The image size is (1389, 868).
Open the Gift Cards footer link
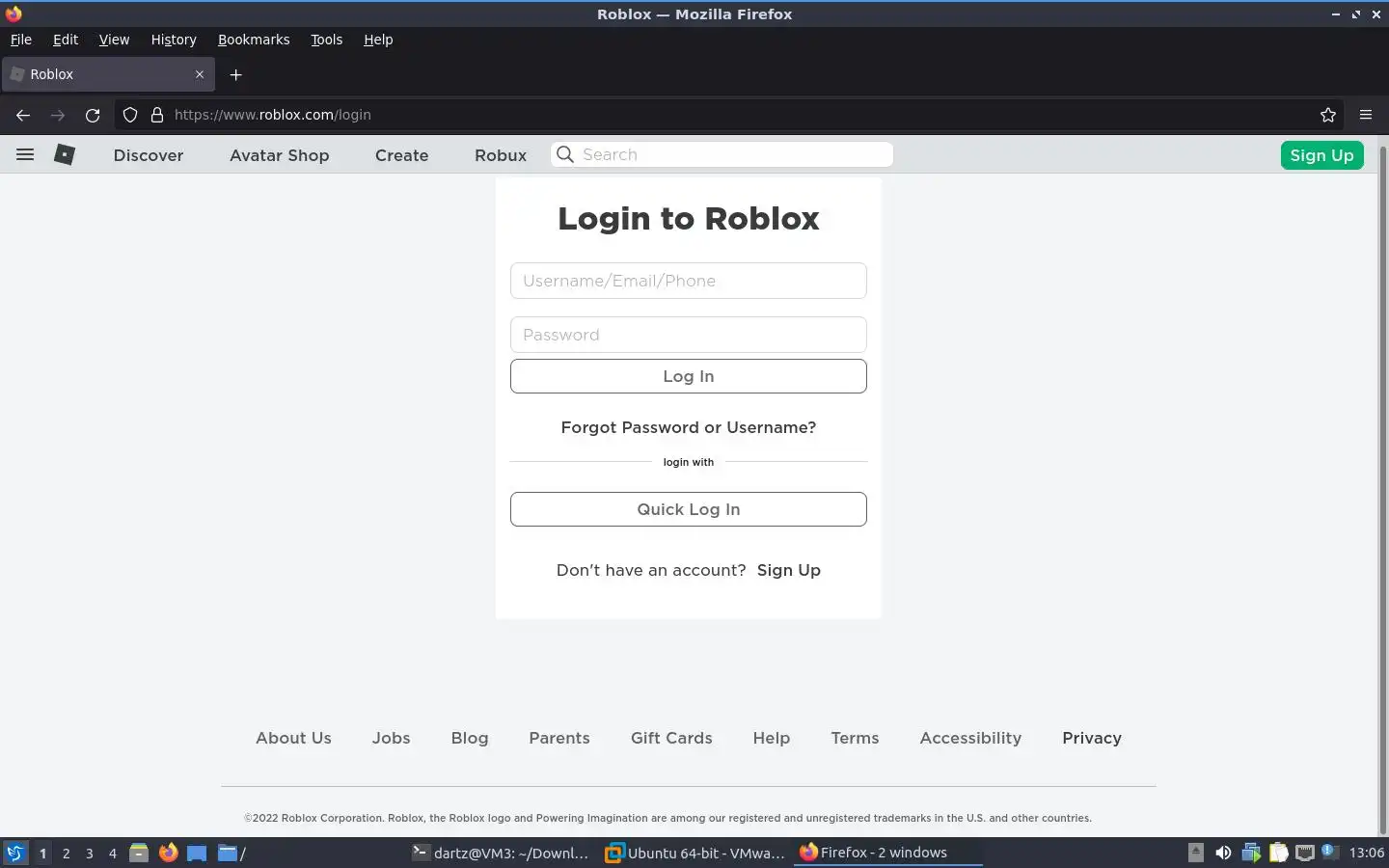pyautogui.click(x=671, y=738)
